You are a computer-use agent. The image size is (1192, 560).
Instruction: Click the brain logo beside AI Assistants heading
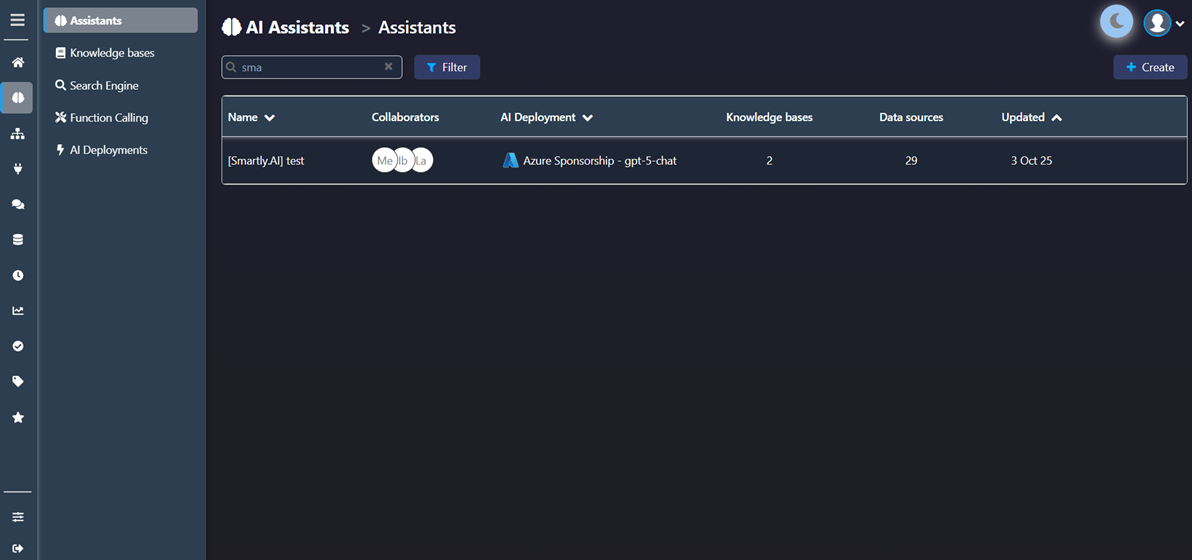pos(231,27)
